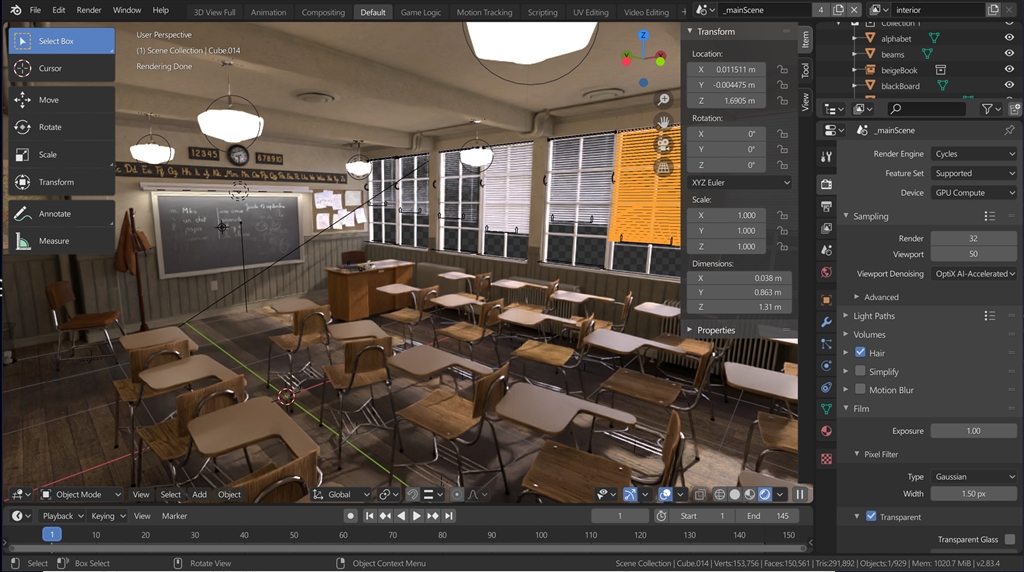The width and height of the screenshot is (1024, 572).
Task: Click the Exposure value slider
Action: pos(973,431)
